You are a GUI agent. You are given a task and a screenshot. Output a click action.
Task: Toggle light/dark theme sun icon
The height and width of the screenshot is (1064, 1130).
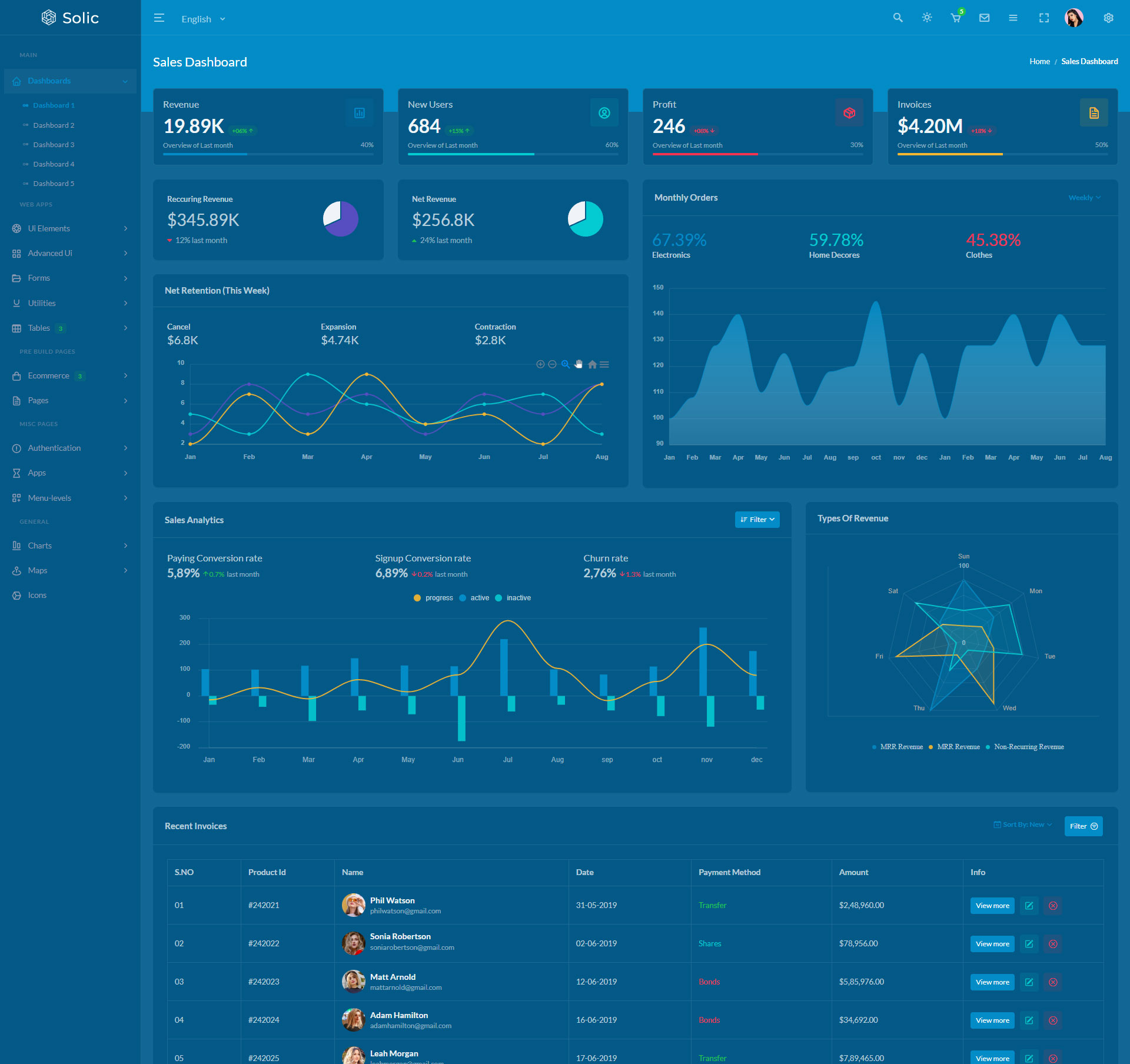pyautogui.click(x=927, y=18)
